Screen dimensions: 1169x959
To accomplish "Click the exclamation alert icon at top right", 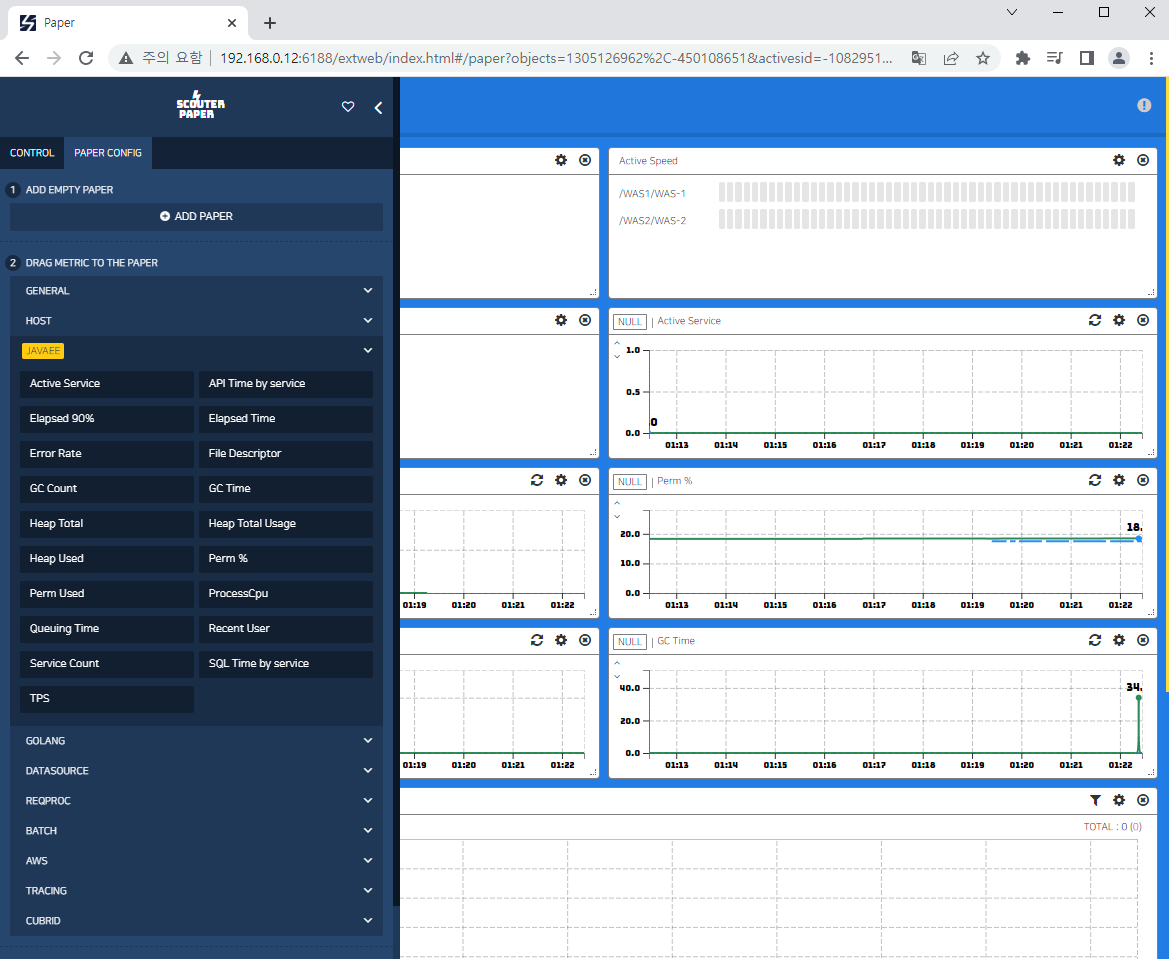I will click(1144, 106).
